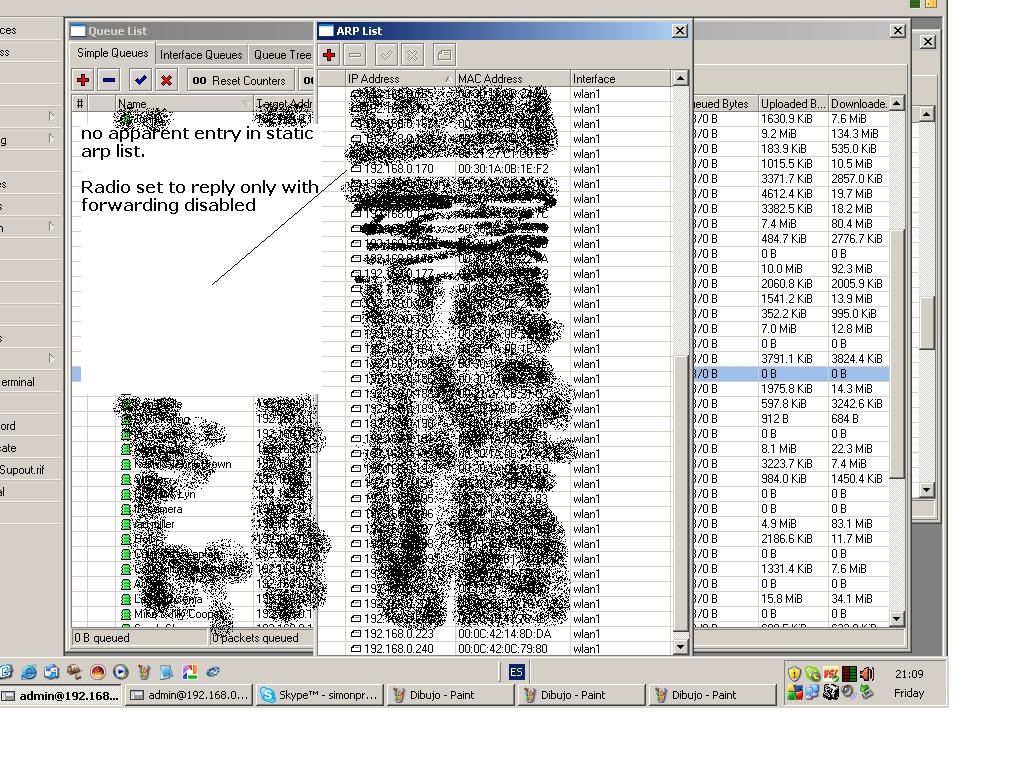Viewport: 1024px width, 768px height.
Task: Select ARP entry 192.168.0.223
Action: [398, 634]
